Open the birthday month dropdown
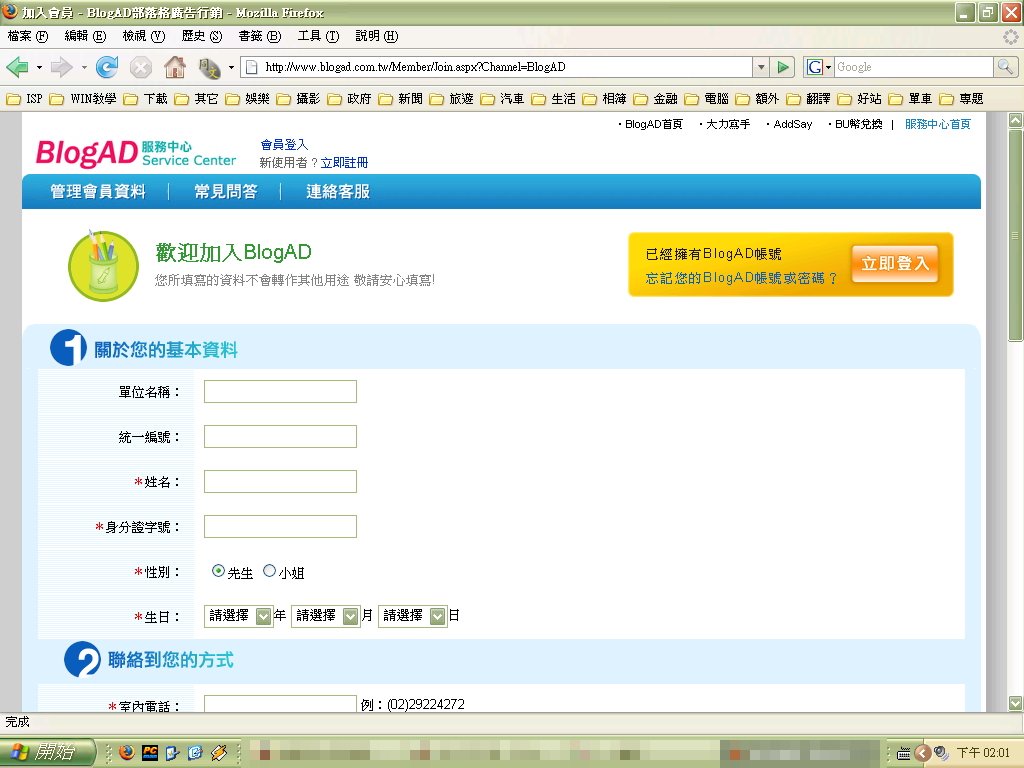Image resolution: width=1024 pixels, height=768 pixels. pos(325,616)
